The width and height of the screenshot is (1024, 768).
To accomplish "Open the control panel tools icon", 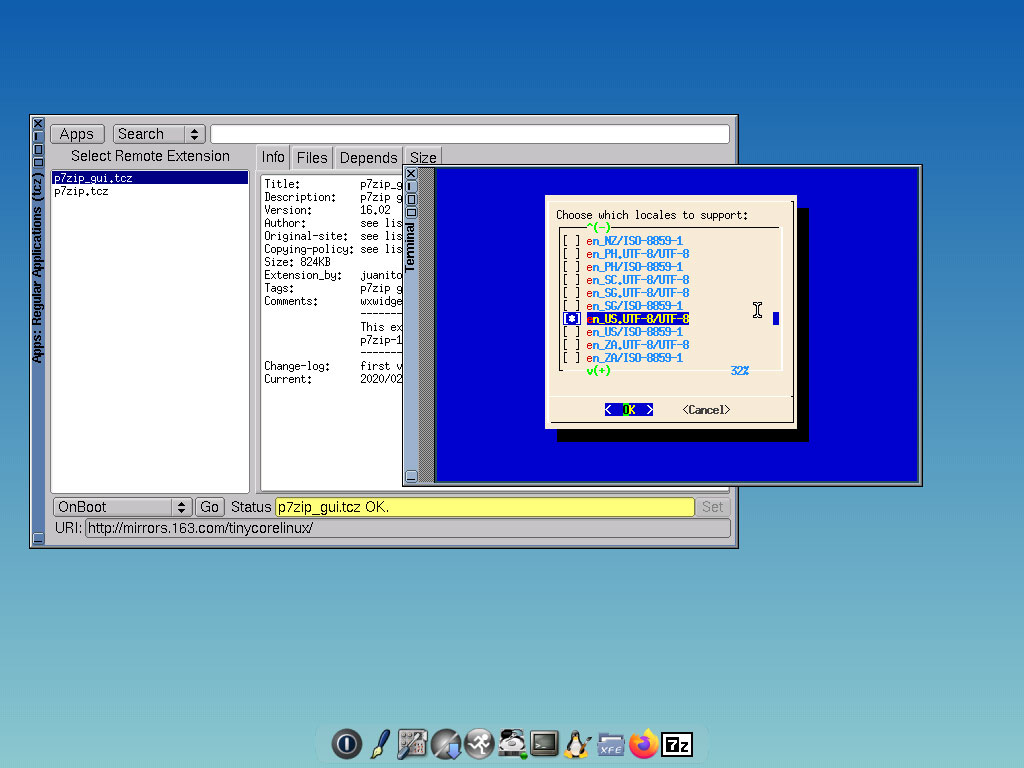I will coord(412,744).
